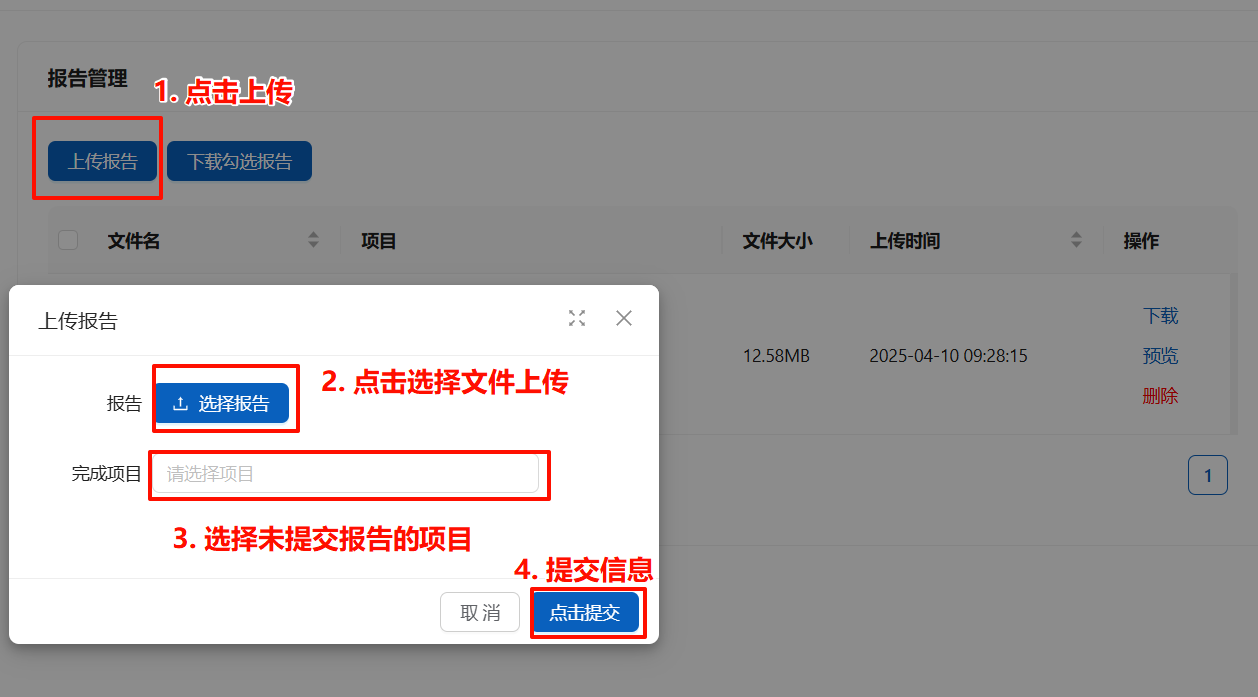Expand the upload dialog to fullscreen
Viewport: 1258px width, 697px height.
pyautogui.click(x=577, y=318)
